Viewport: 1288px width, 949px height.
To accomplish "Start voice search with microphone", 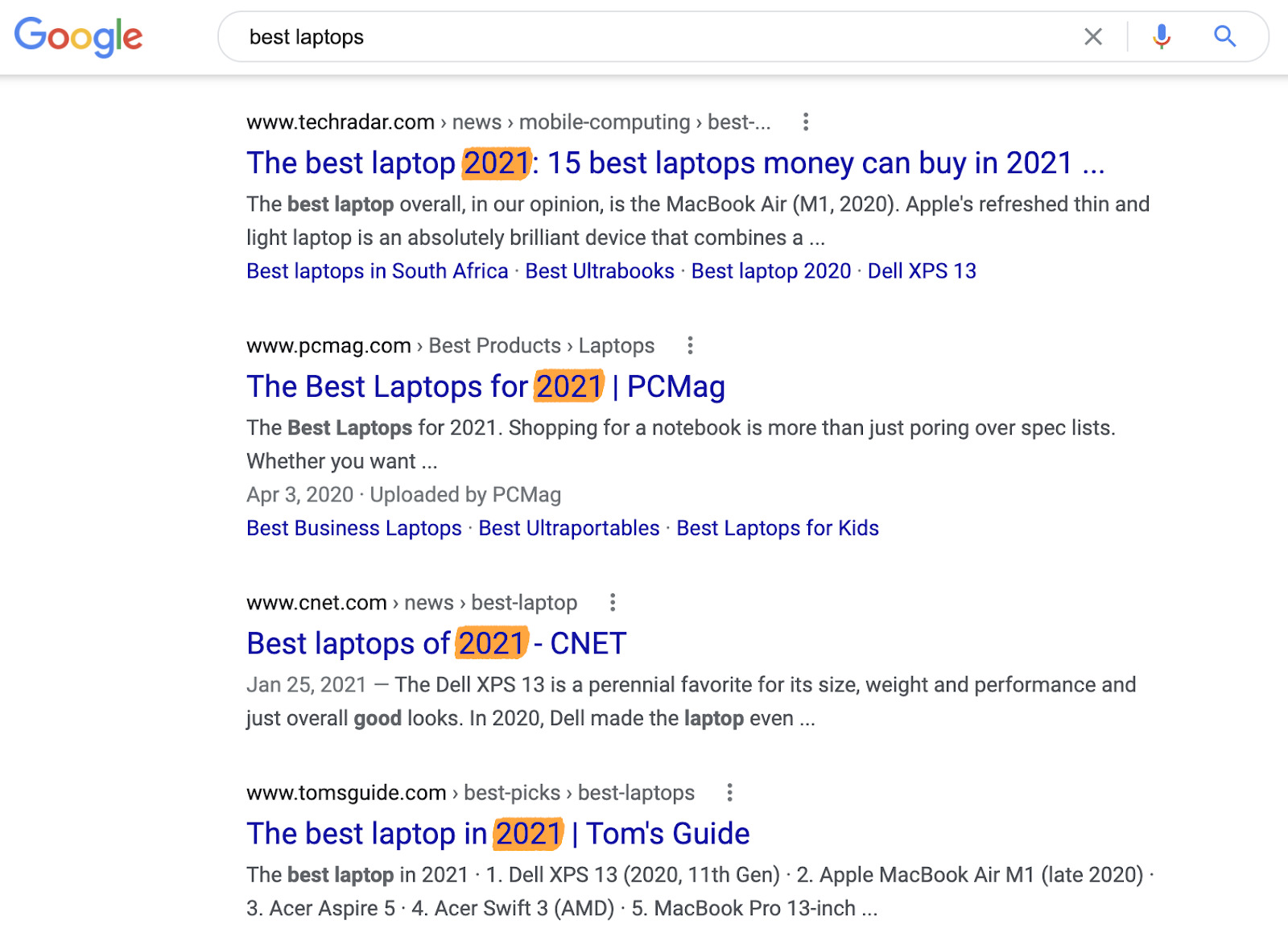I will tap(1161, 37).
